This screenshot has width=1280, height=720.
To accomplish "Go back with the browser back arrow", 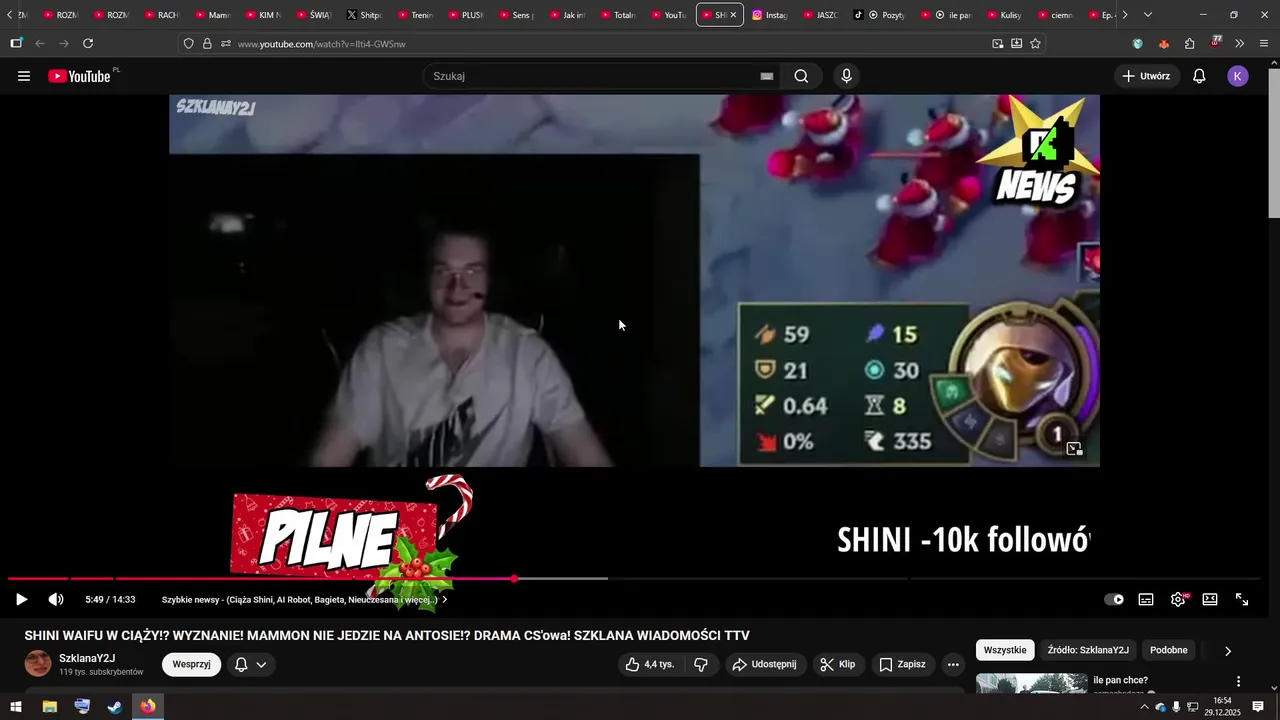I will 40,44.
